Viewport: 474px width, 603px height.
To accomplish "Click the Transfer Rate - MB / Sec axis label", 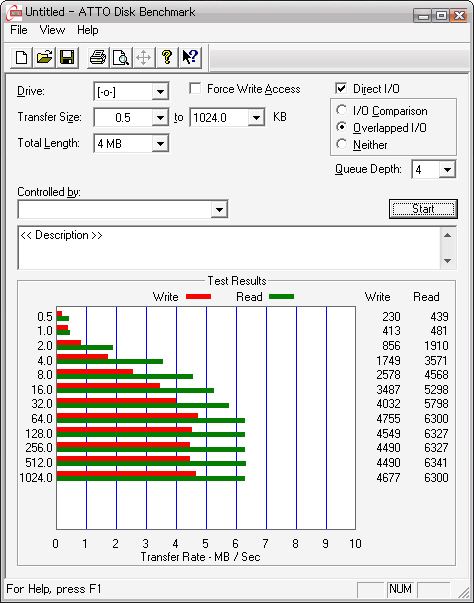I will click(x=201, y=557).
